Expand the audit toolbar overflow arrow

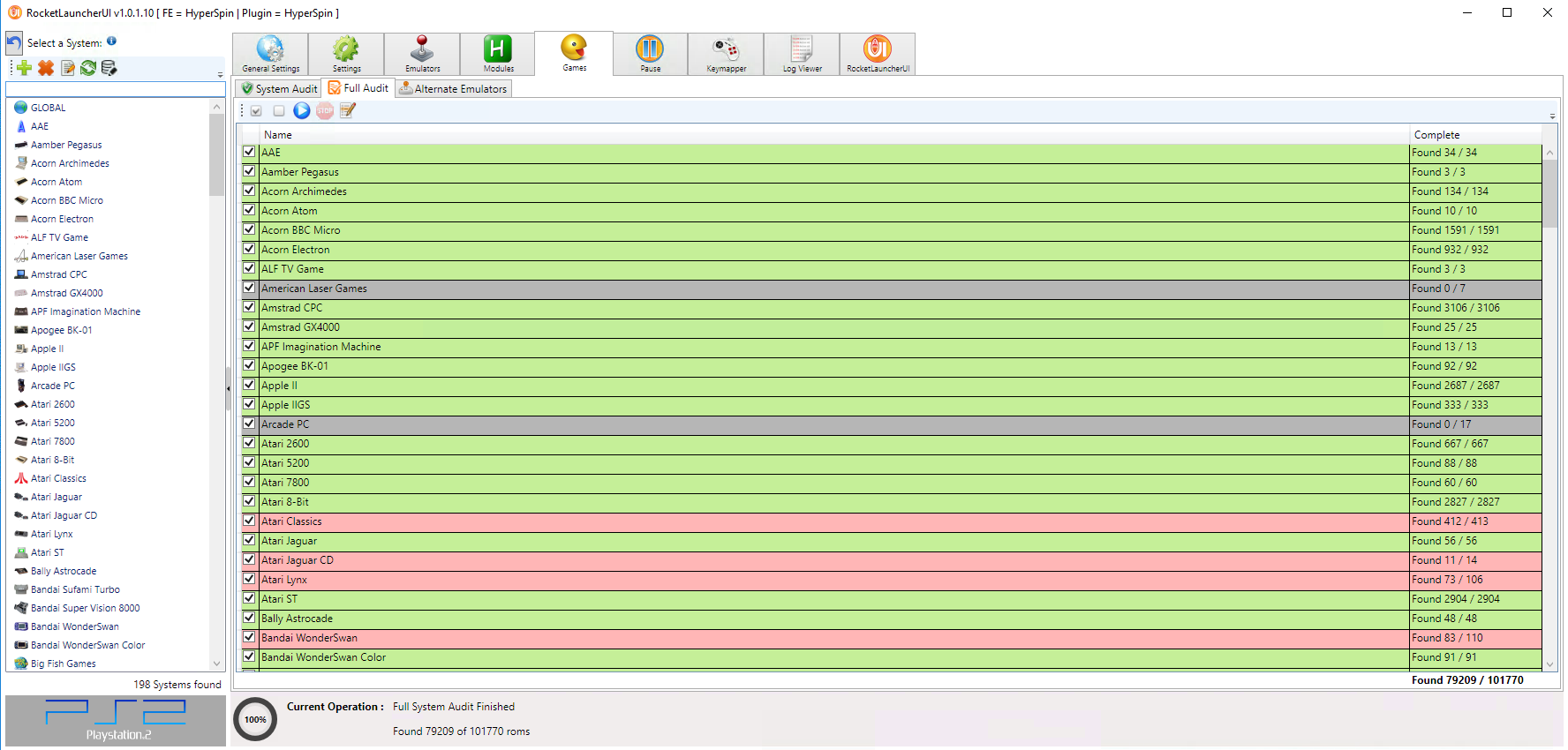1552,116
